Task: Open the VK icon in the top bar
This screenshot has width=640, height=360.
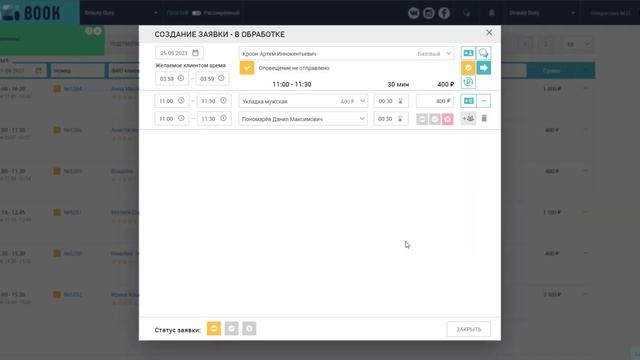Action: click(x=413, y=13)
